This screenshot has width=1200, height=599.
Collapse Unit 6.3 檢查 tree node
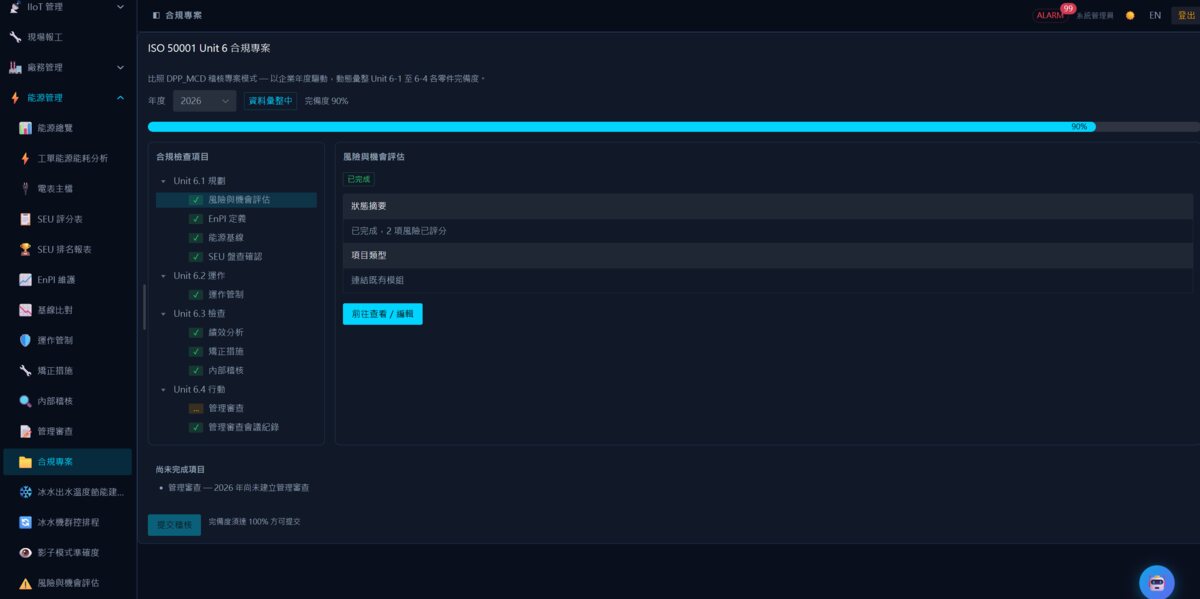(x=163, y=314)
